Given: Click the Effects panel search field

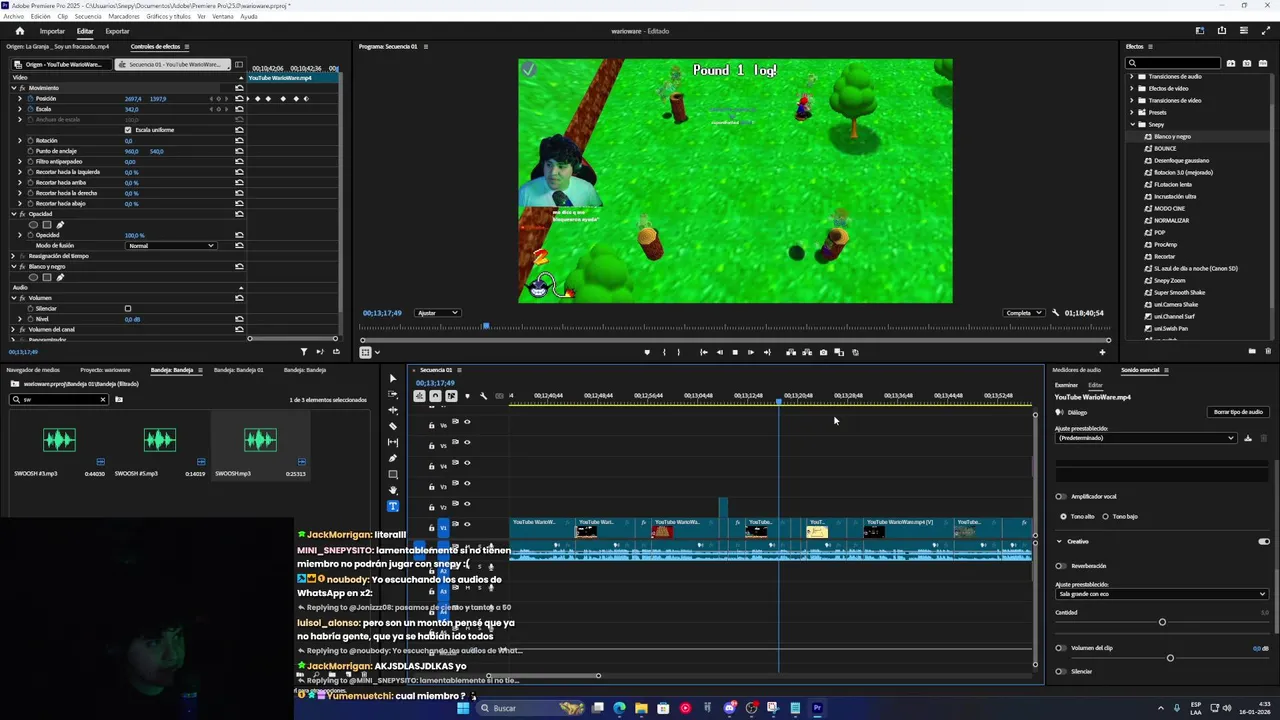Looking at the screenshot, I should click(x=1173, y=63).
